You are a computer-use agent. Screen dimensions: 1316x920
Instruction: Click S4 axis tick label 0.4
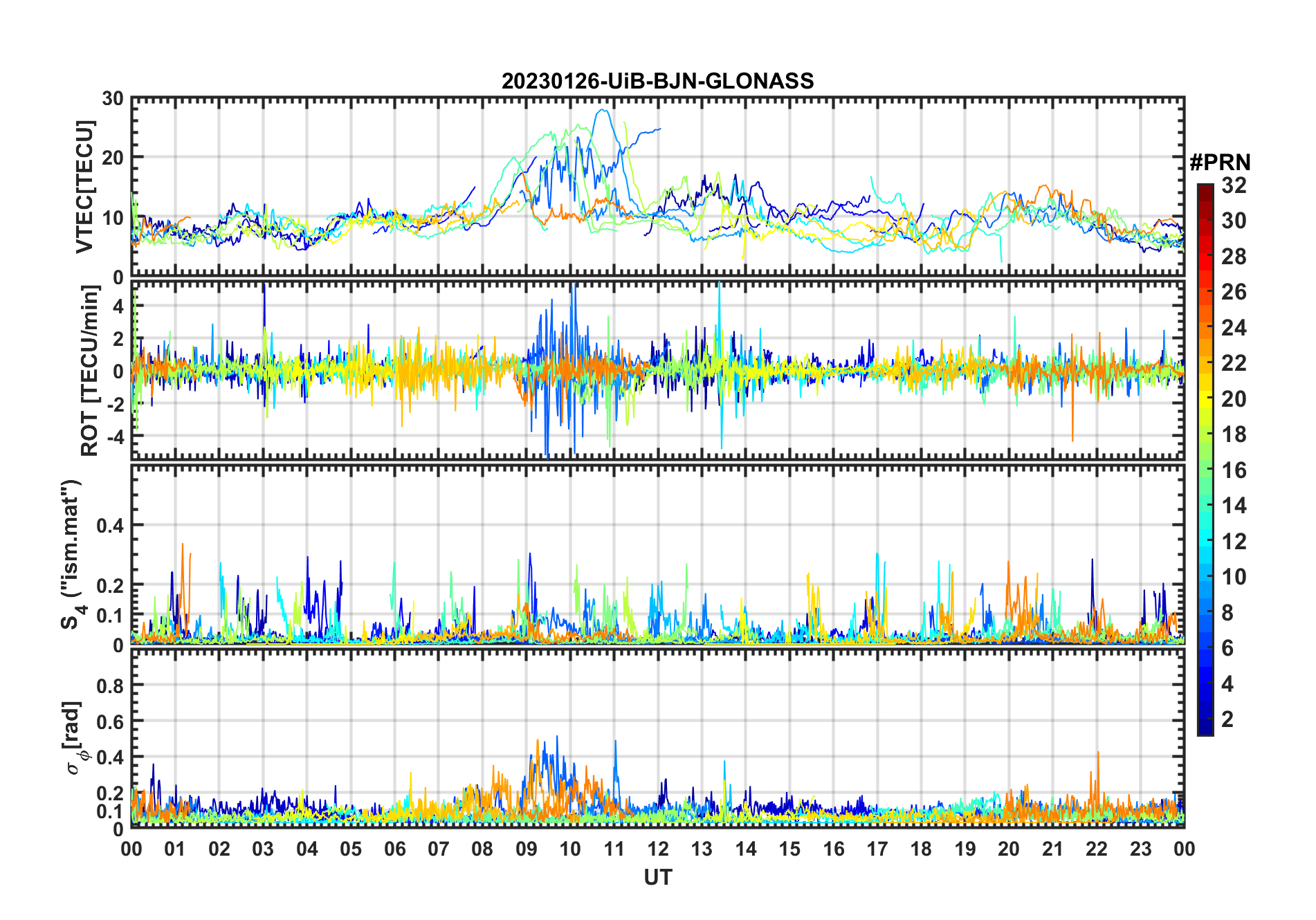[110, 526]
